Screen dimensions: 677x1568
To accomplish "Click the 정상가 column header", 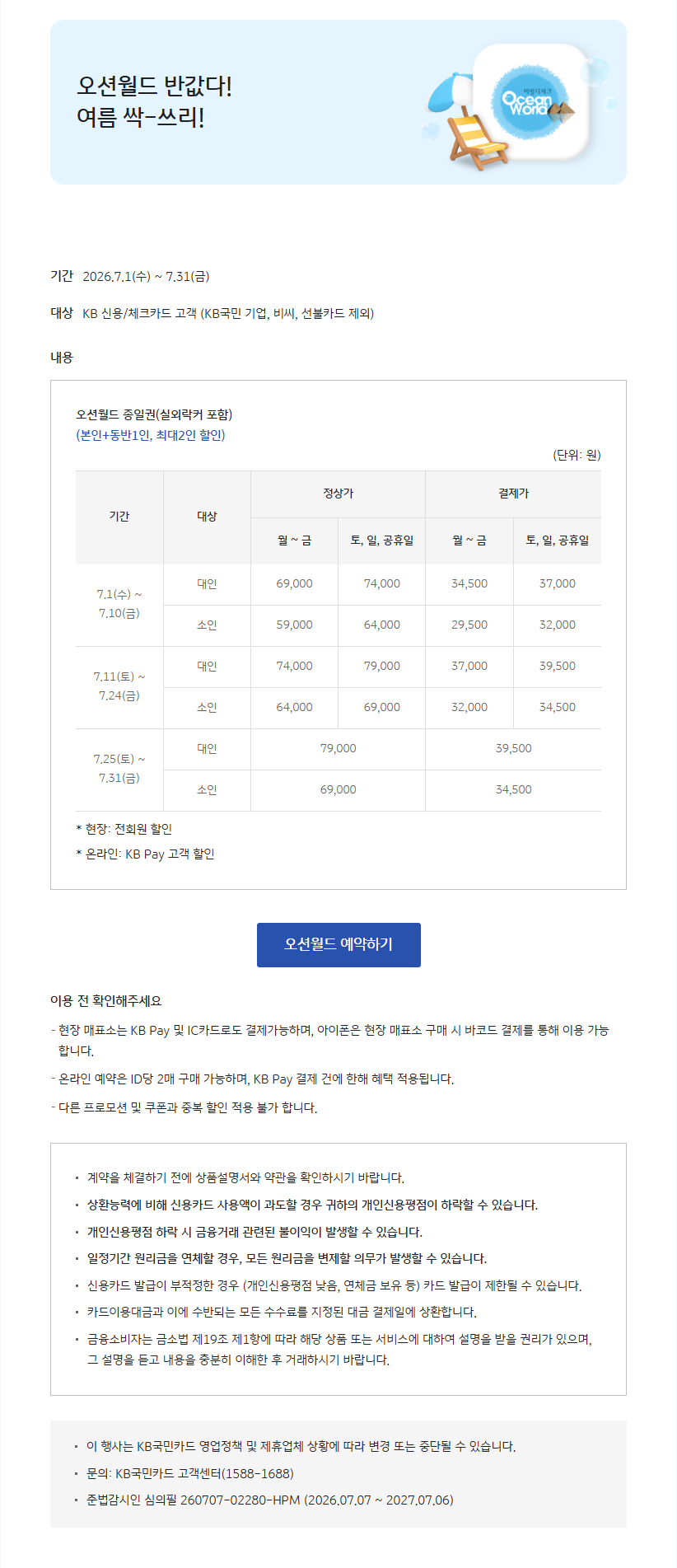I will click(x=338, y=494).
